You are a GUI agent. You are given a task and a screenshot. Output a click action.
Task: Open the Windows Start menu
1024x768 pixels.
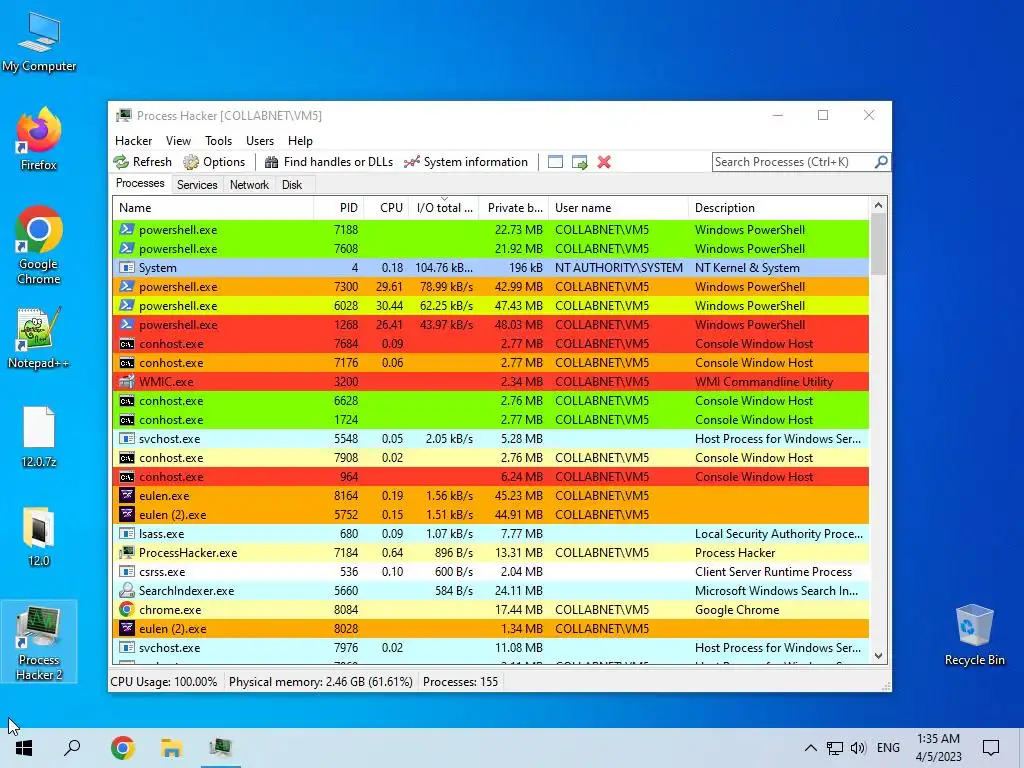(x=24, y=748)
